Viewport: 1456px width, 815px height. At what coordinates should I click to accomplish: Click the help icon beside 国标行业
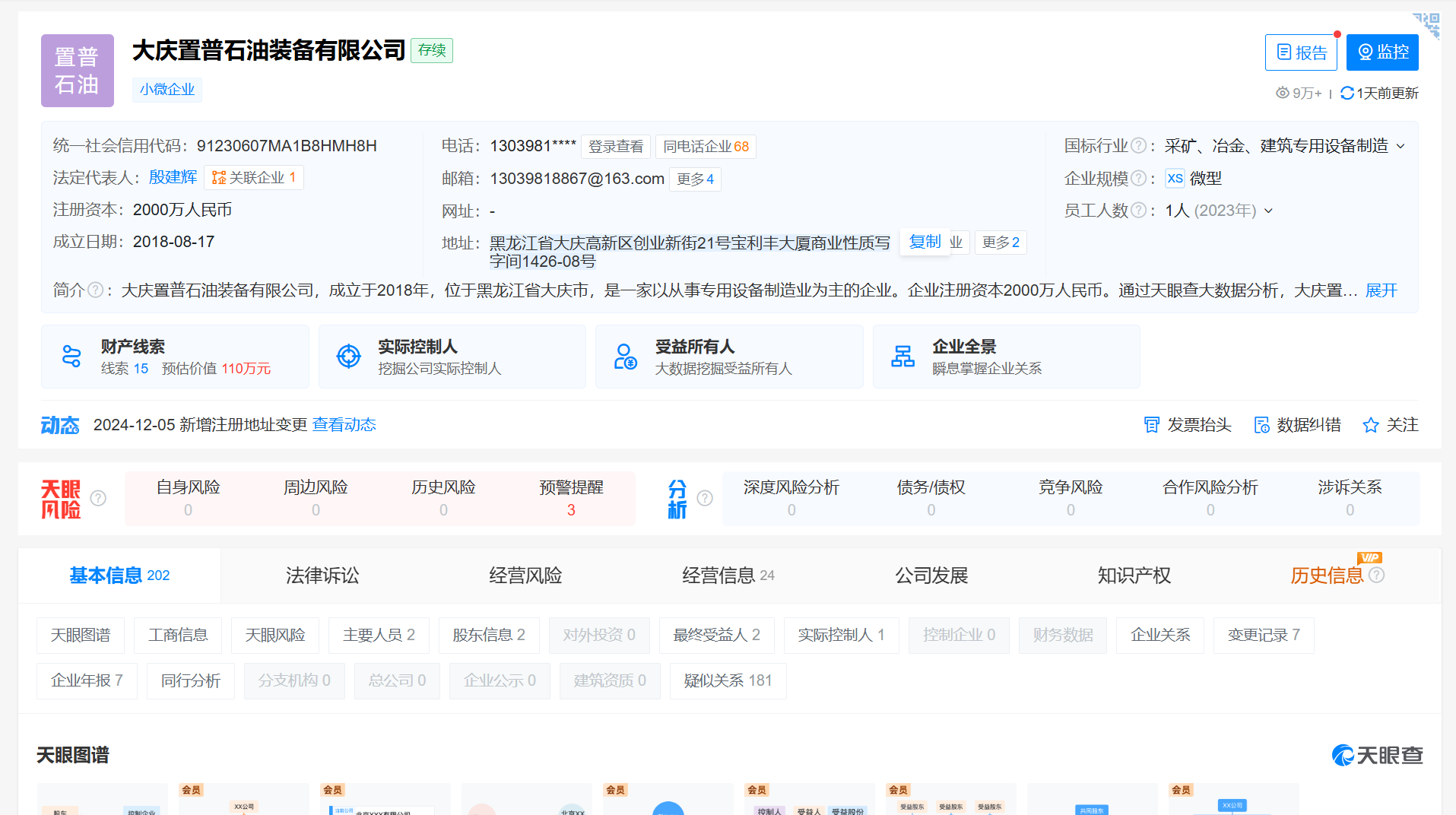click(x=1138, y=145)
